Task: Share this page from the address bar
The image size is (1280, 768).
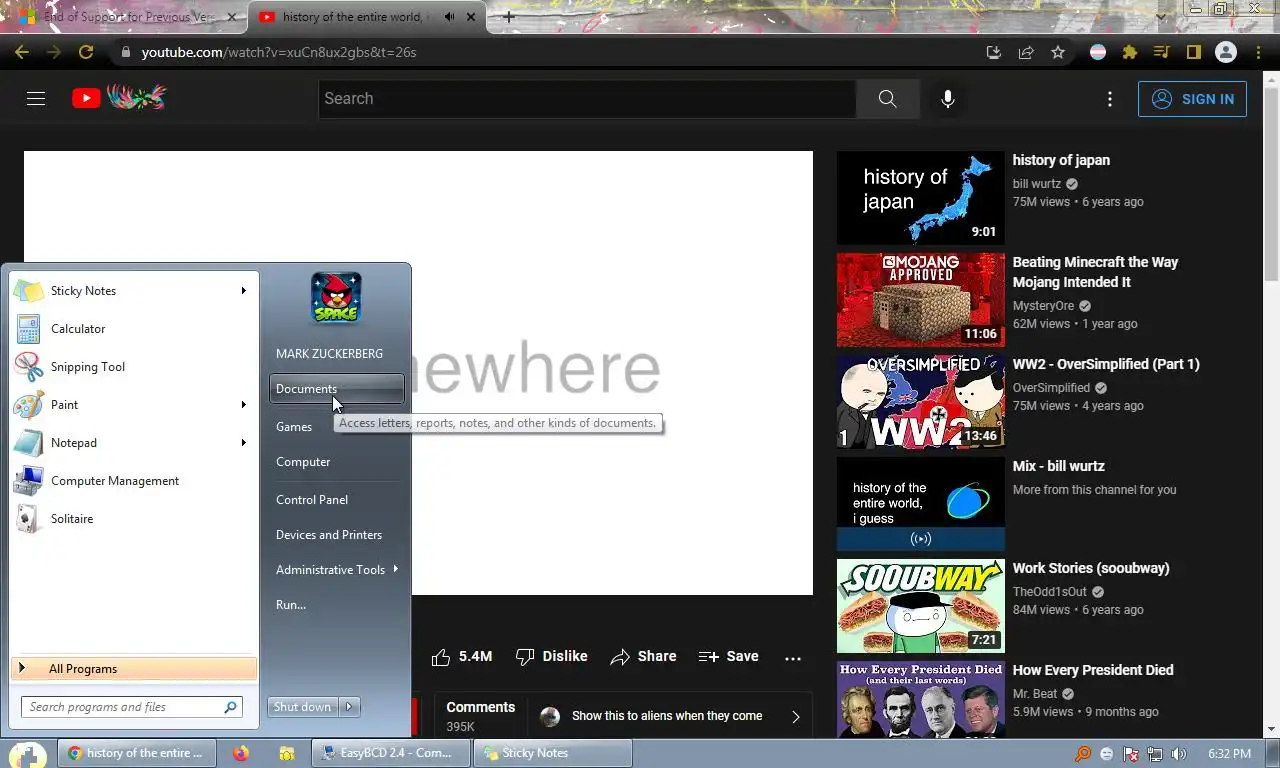Action: pos(1026,52)
